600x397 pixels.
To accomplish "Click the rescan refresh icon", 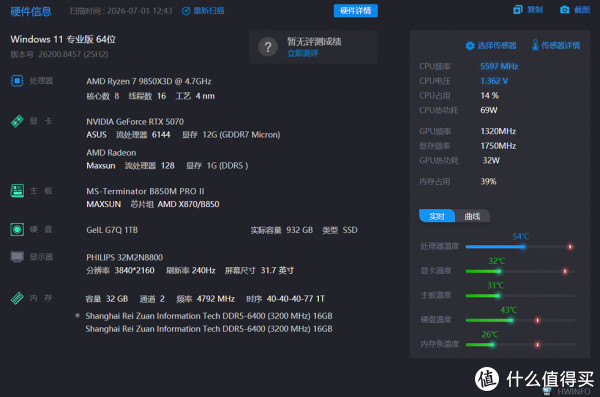I will [x=186, y=11].
